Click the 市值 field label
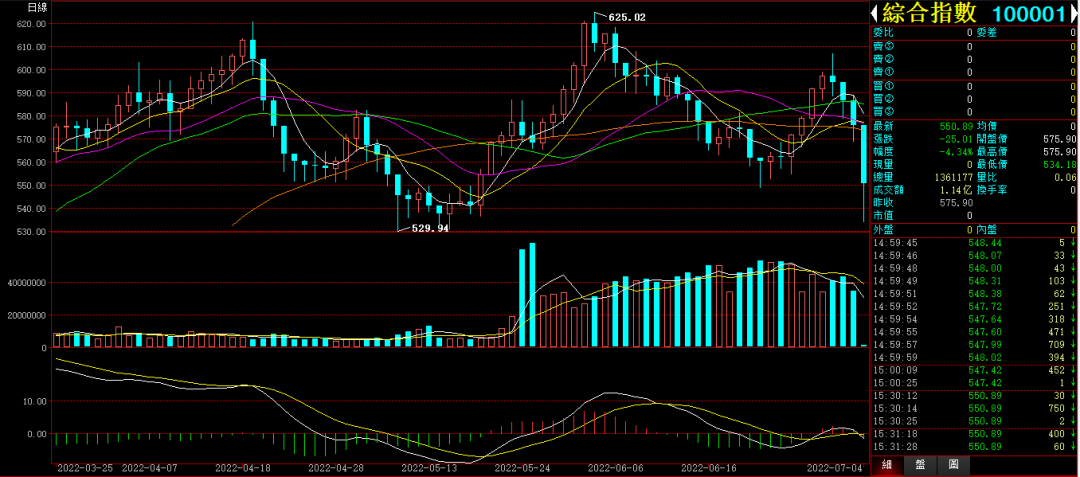 pos(883,215)
